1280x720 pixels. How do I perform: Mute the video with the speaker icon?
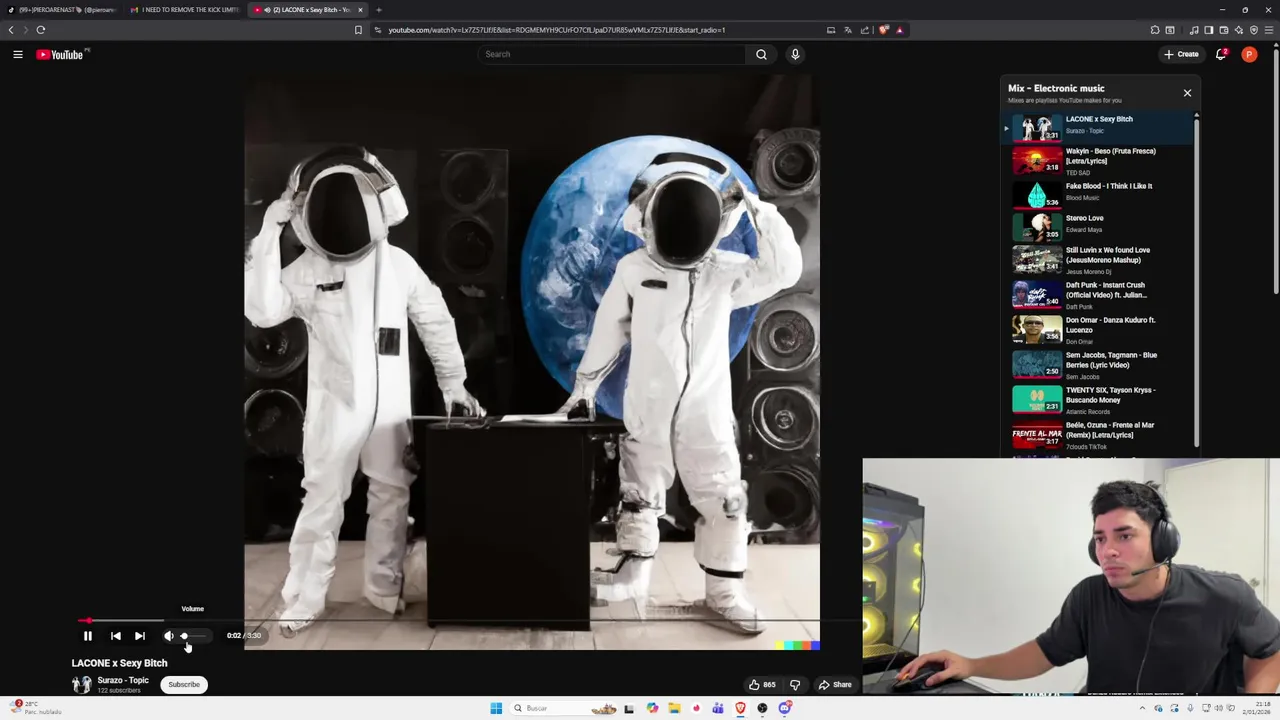pyautogui.click(x=169, y=636)
